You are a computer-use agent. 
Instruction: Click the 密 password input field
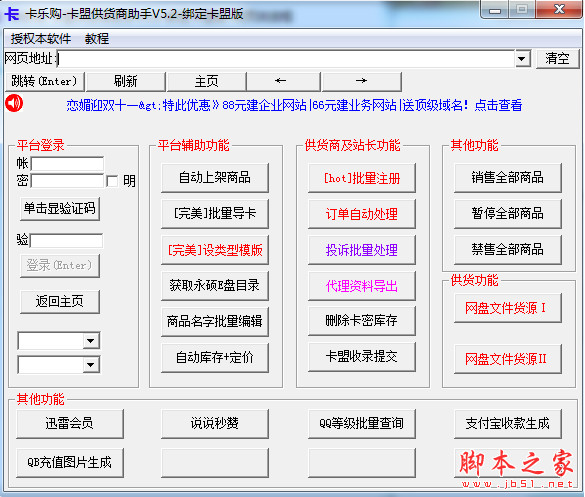[67, 181]
